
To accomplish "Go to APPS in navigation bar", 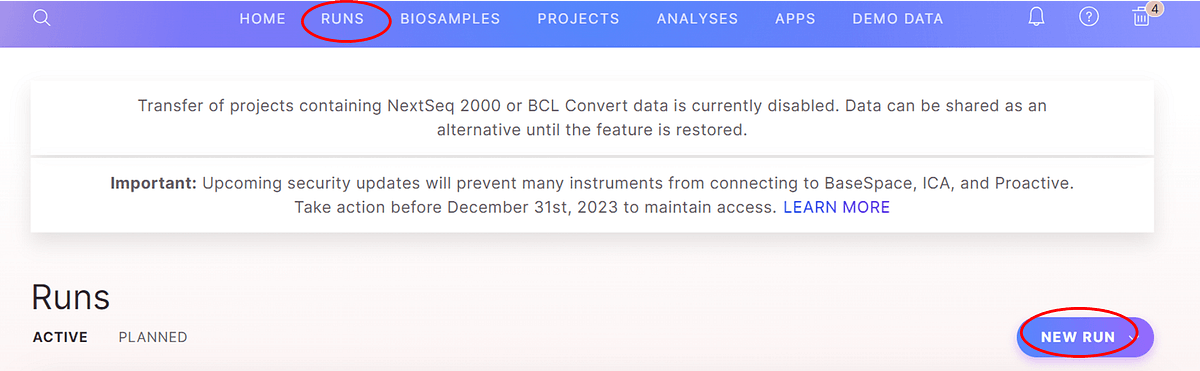I will tap(795, 19).
